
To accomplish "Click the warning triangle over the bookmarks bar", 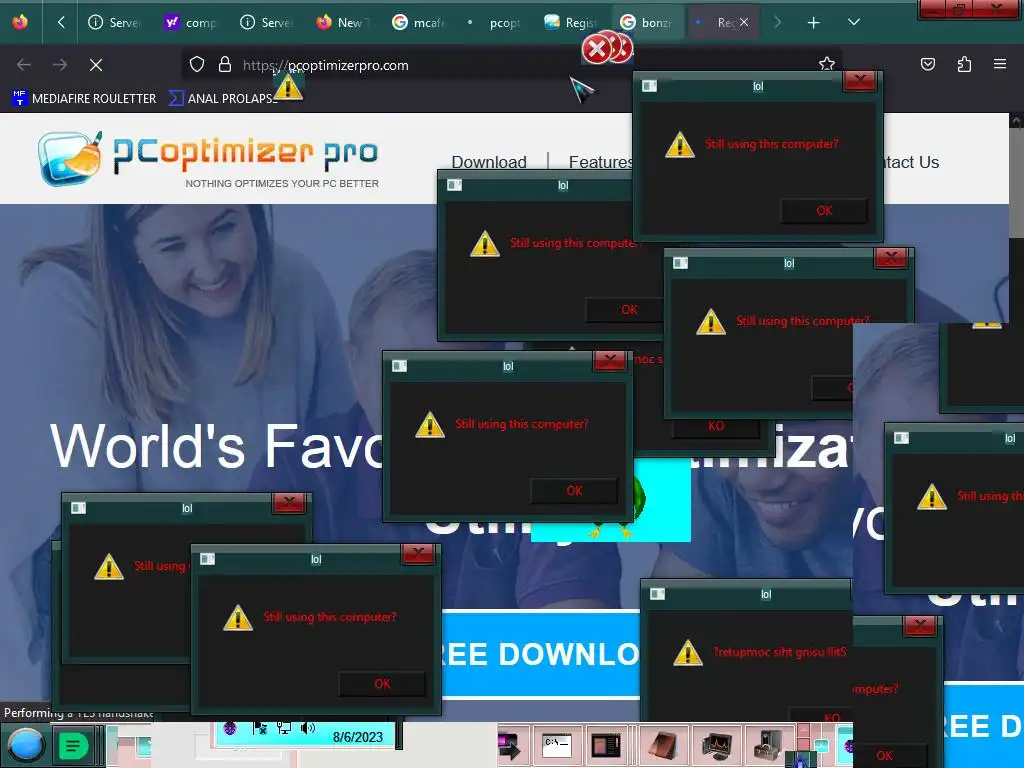I will pos(288,86).
